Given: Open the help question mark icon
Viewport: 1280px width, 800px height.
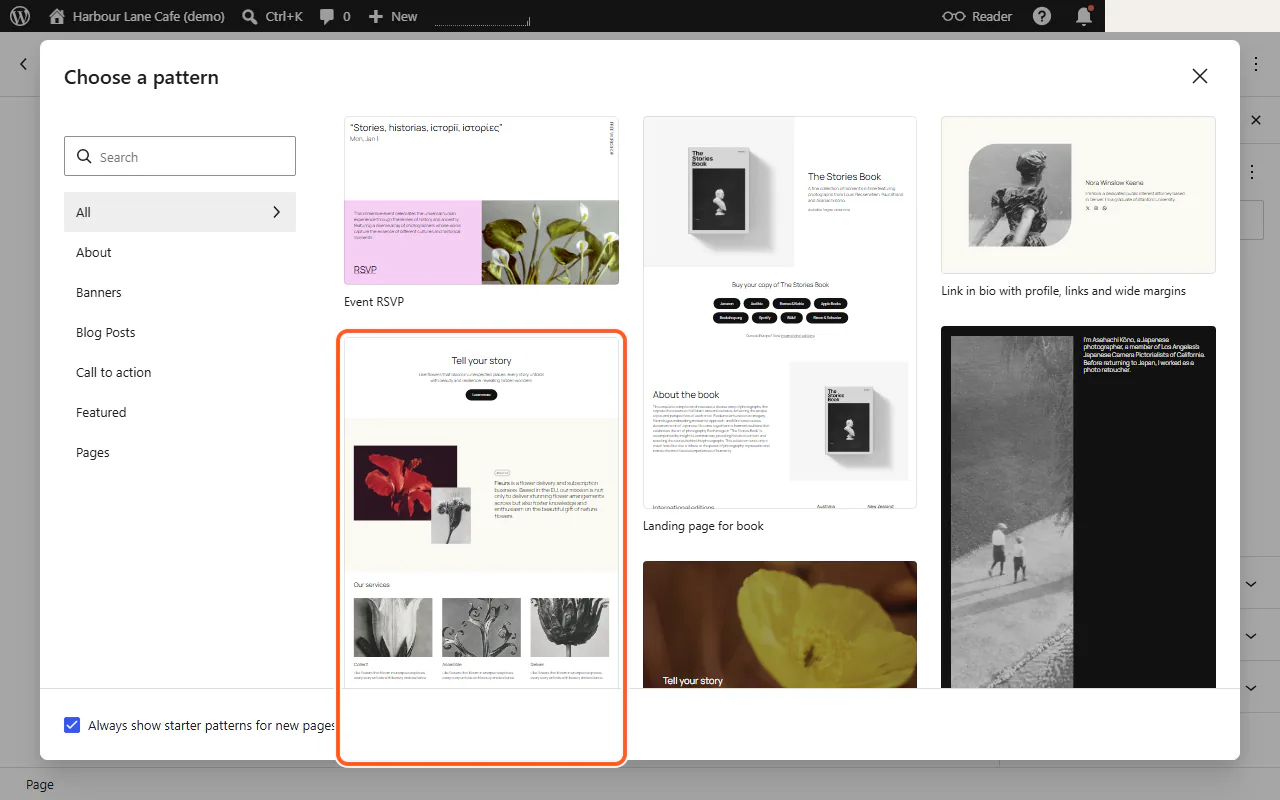Looking at the screenshot, I should point(1042,16).
